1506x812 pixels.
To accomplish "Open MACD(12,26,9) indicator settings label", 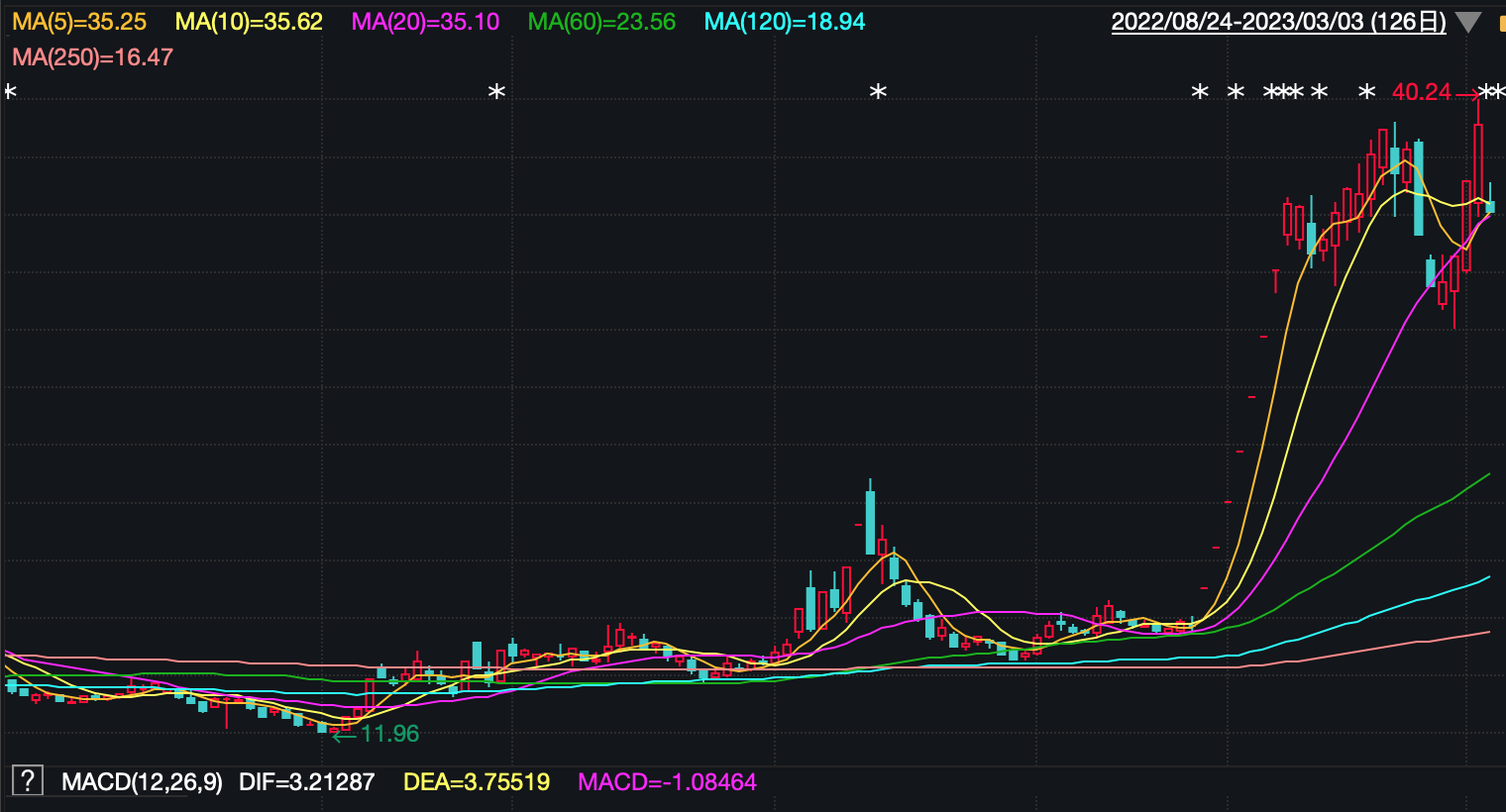I will tap(142, 782).
